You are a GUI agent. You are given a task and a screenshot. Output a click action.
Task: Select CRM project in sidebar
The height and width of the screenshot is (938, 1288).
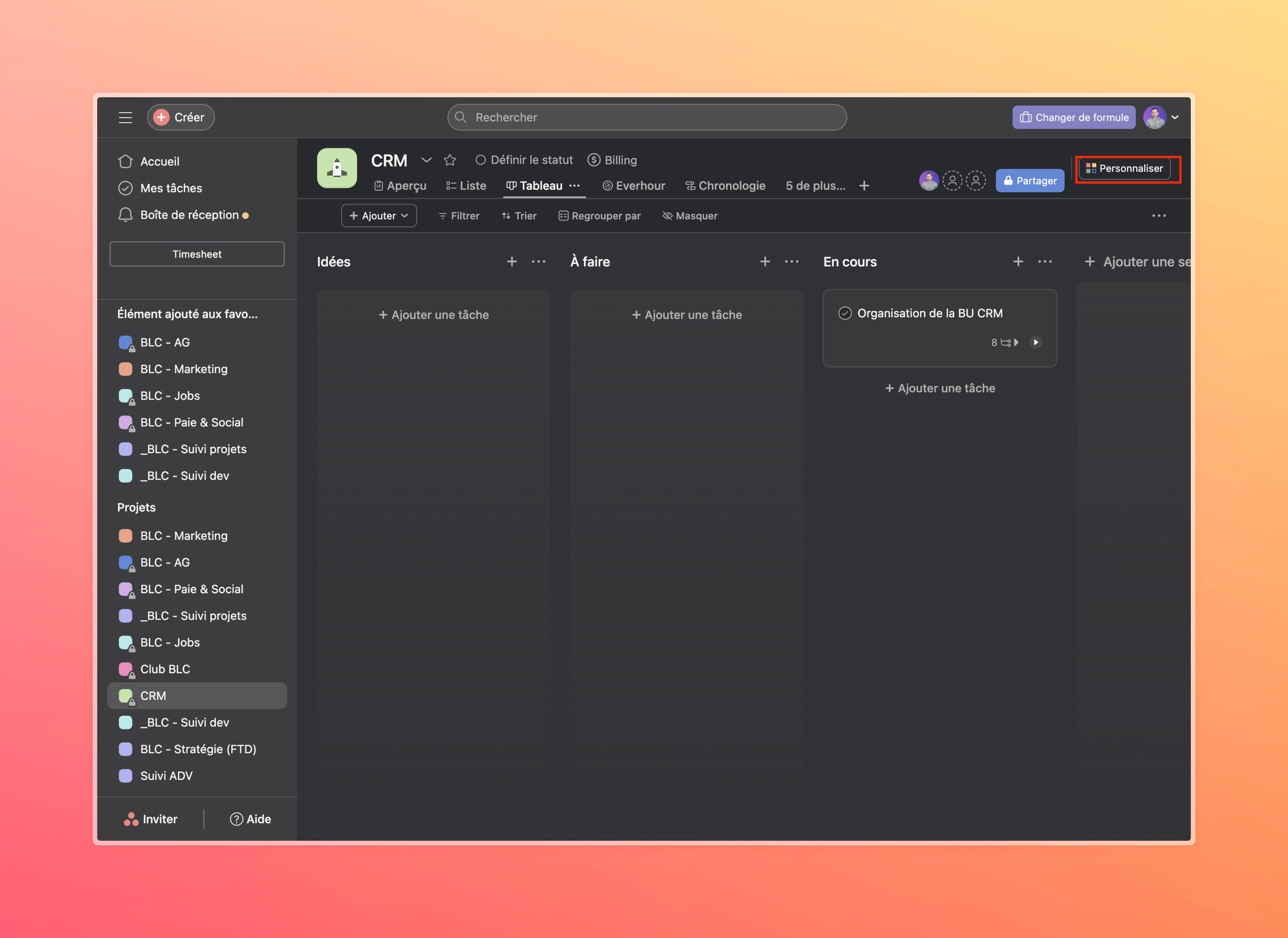pyautogui.click(x=197, y=696)
